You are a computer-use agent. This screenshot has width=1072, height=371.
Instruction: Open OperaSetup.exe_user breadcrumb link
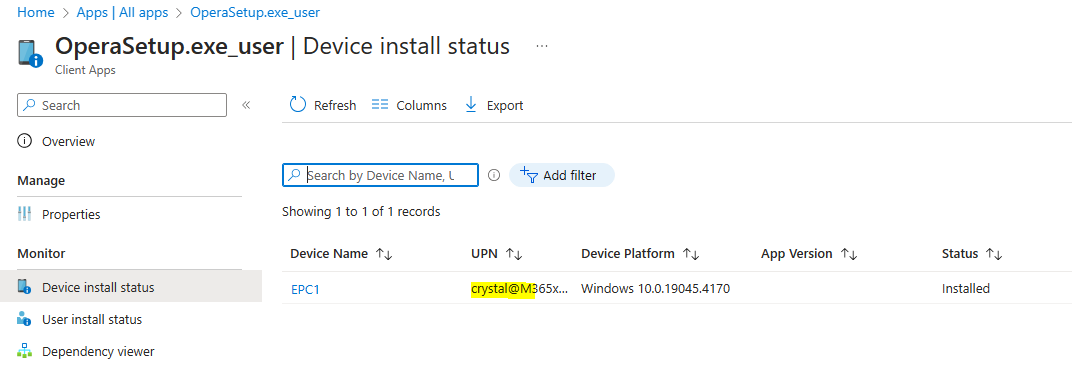254,12
